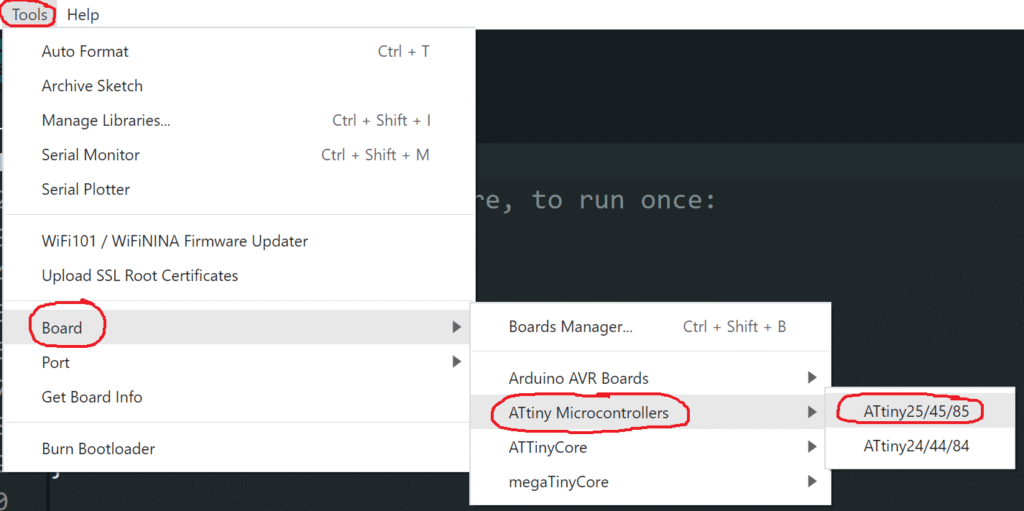
Task: Expand the ATtiny Microcontrollers submenu
Action: point(589,413)
